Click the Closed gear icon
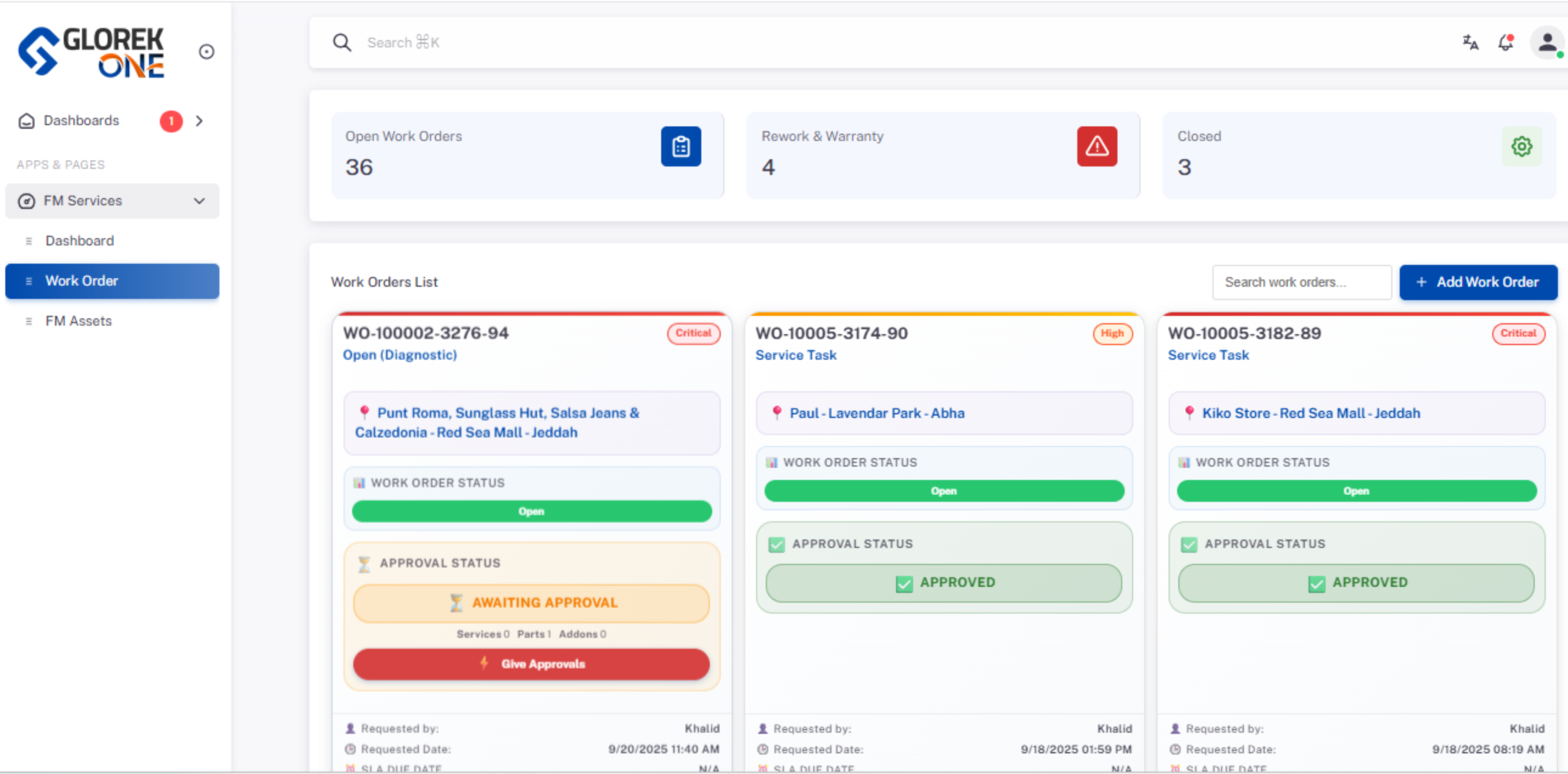The image size is (1568, 774). pyautogui.click(x=1521, y=146)
